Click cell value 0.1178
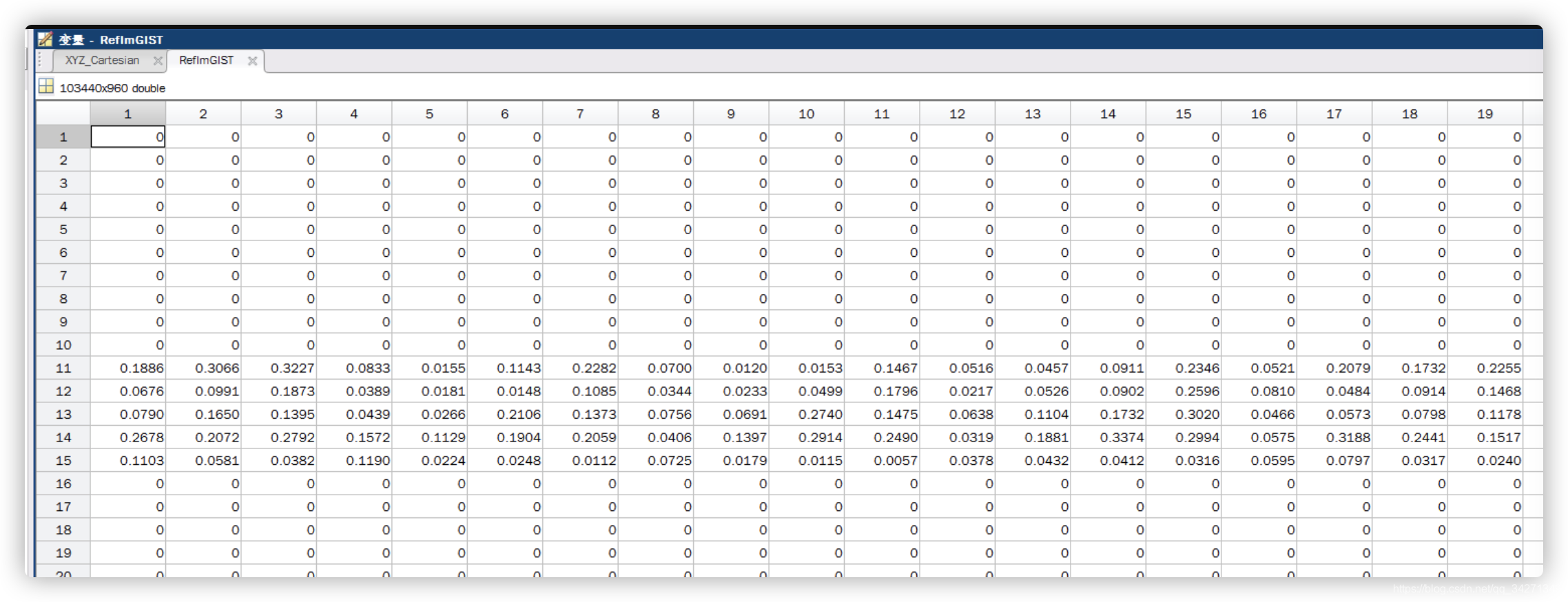The image size is (1568, 602). (x=1498, y=414)
